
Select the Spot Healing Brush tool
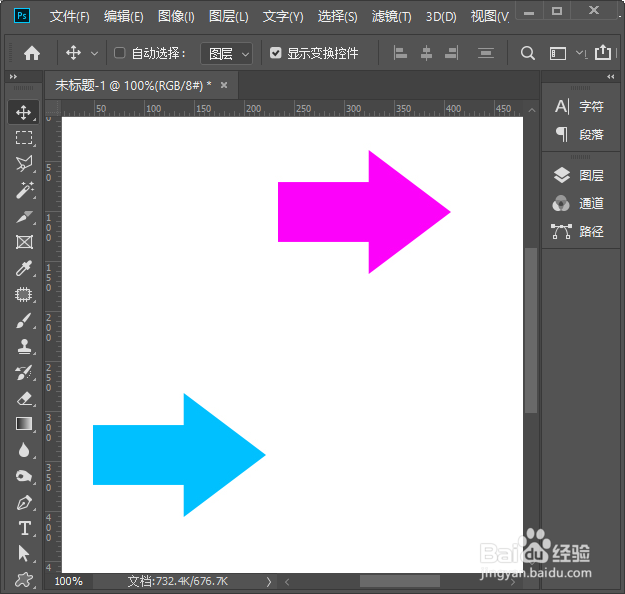click(24, 295)
